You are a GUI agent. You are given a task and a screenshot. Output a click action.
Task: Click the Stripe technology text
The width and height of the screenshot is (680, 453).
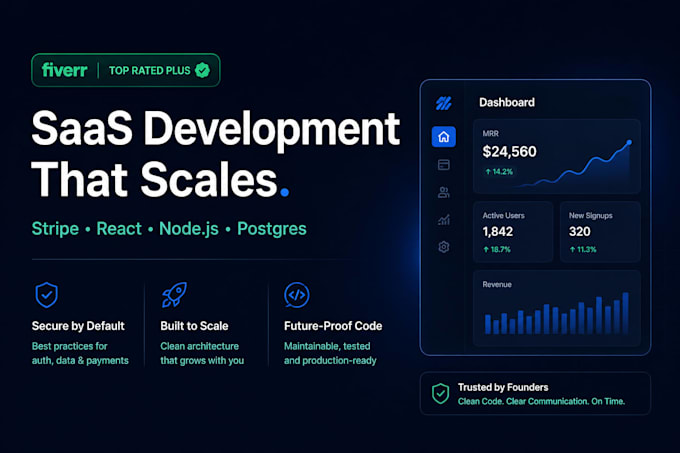point(55,229)
